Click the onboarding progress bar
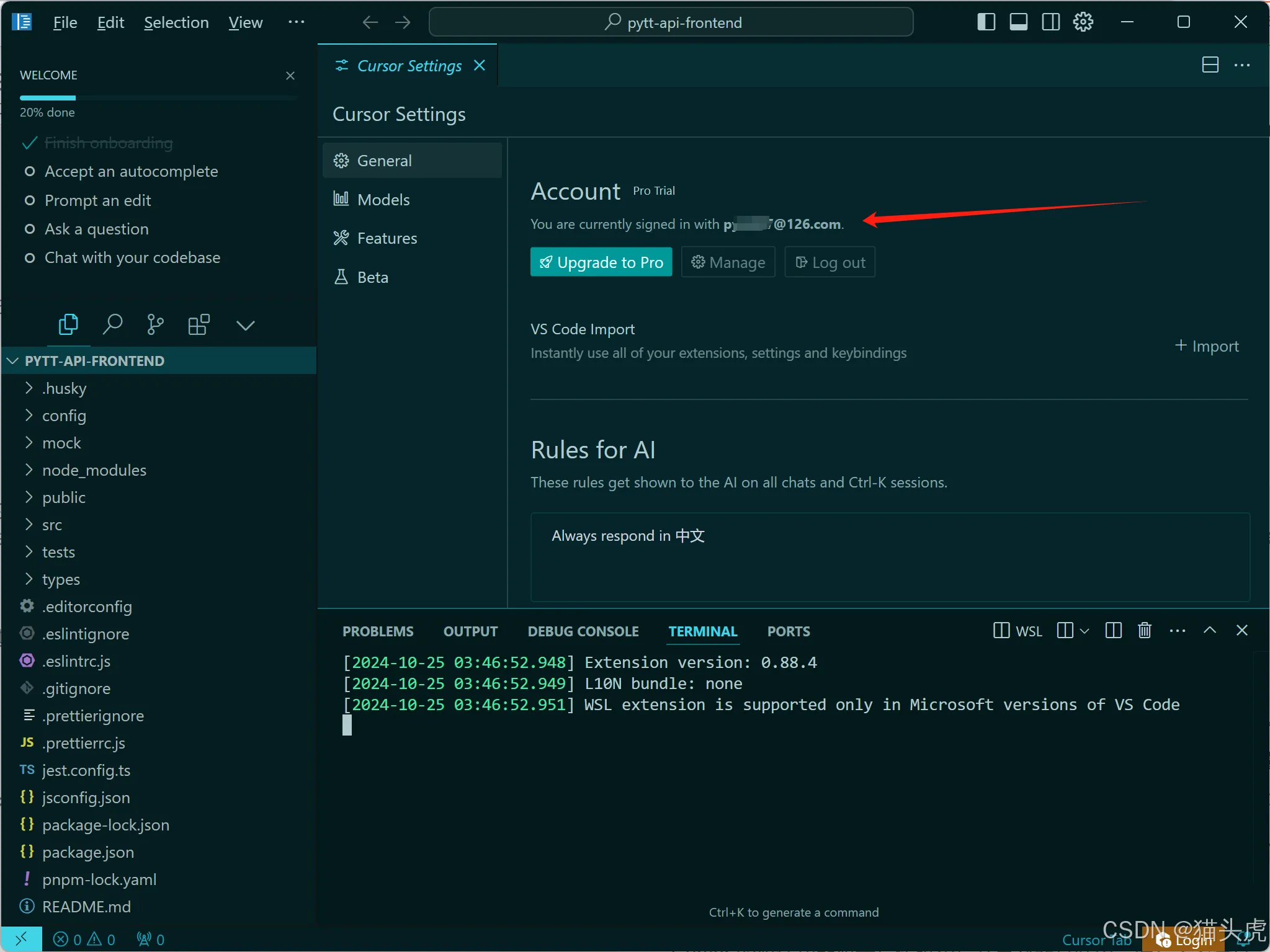Image resolution: width=1270 pixels, height=952 pixels. [x=158, y=98]
